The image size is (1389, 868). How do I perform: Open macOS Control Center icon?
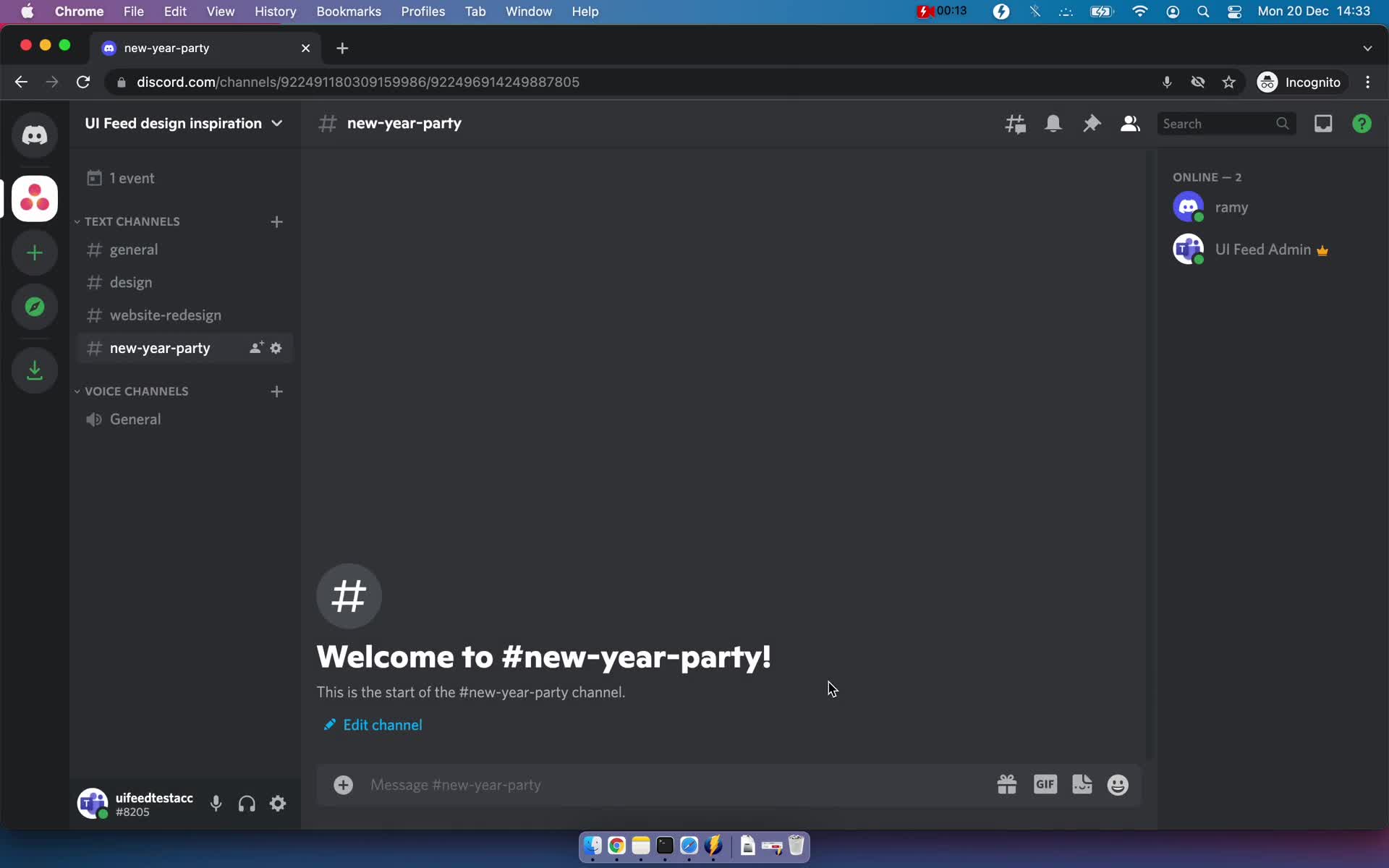[1234, 12]
